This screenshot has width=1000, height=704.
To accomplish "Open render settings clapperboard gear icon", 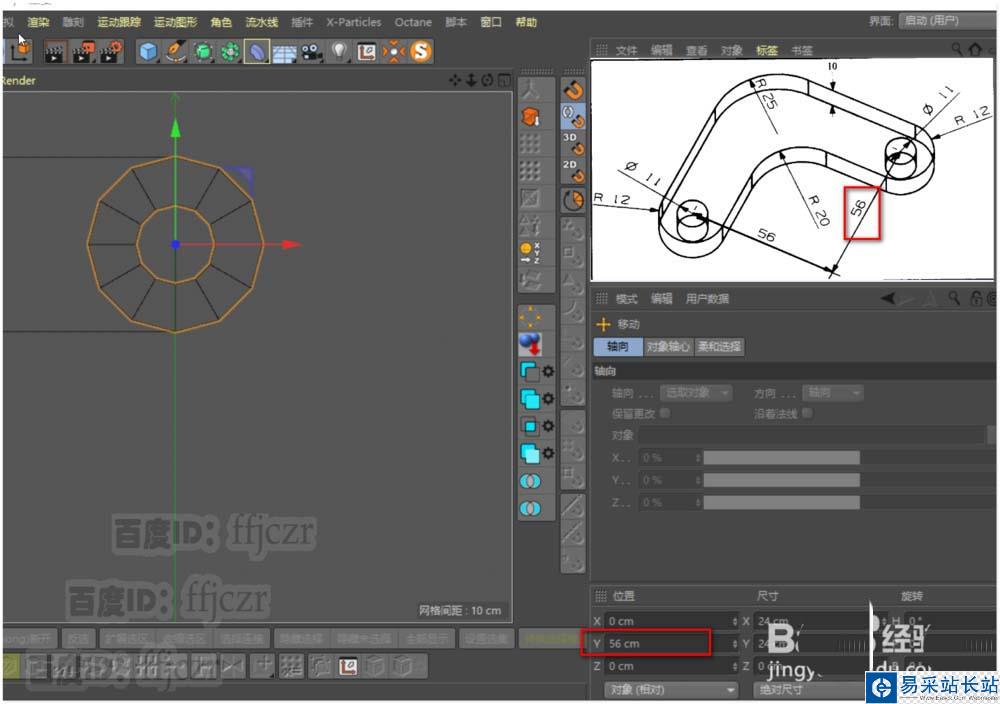I will coord(110,52).
